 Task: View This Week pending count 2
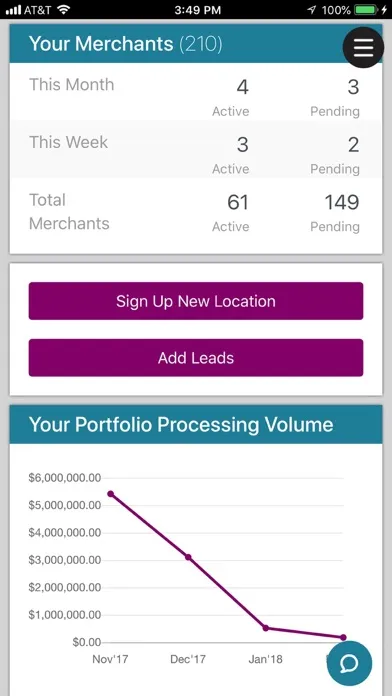tap(353, 145)
